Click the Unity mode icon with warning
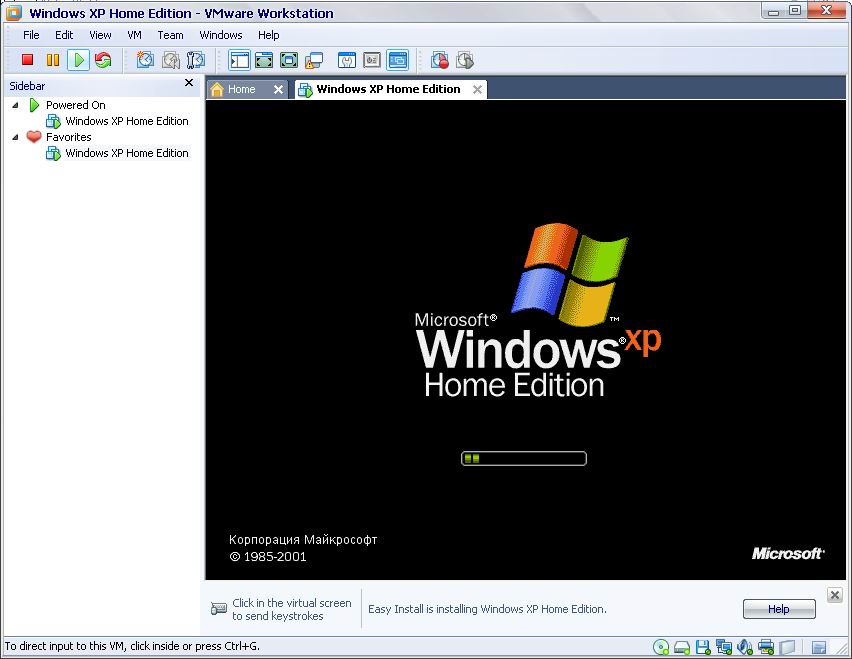 (x=314, y=60)
